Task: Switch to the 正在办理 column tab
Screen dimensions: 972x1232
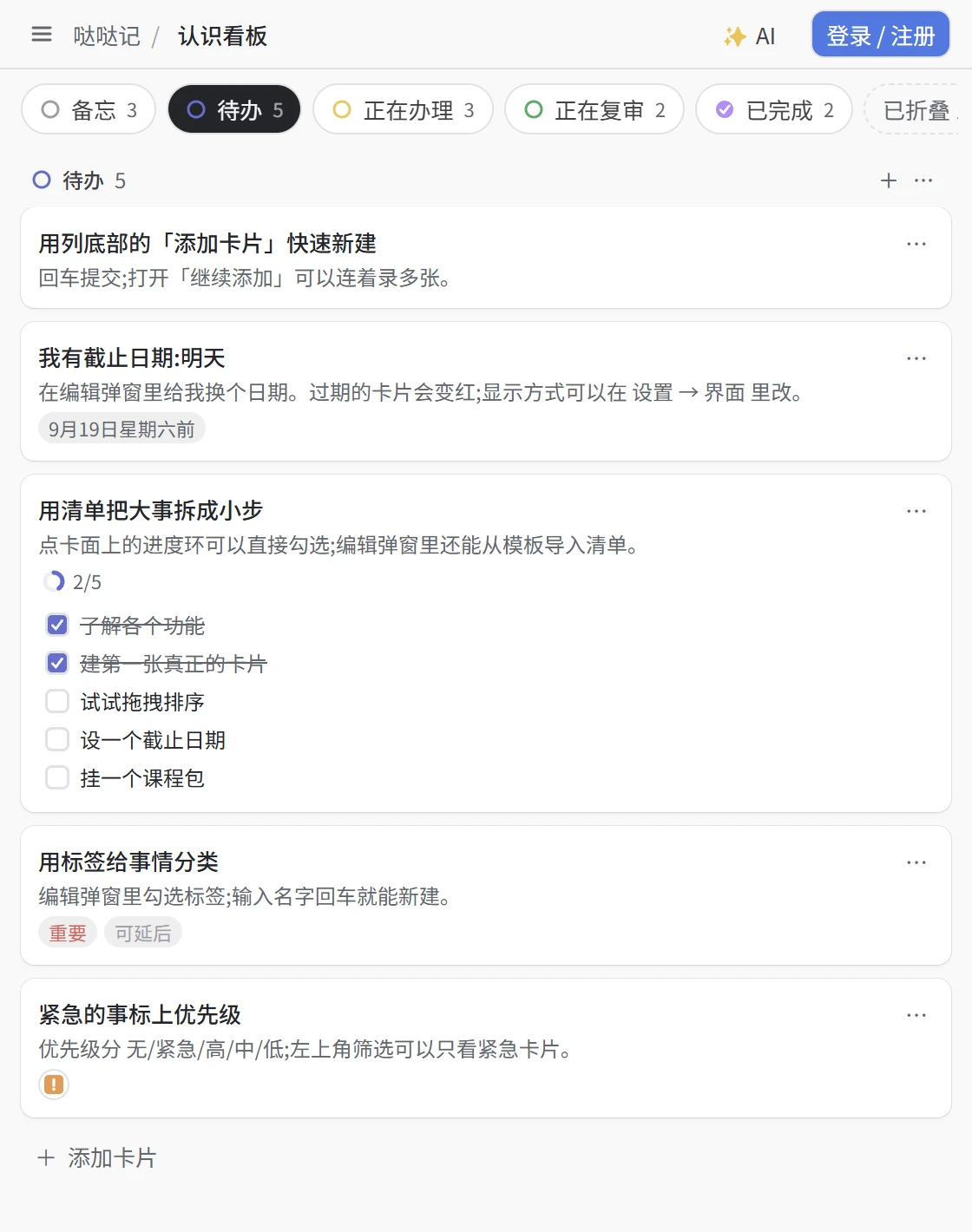Action: tap(404, 109)
